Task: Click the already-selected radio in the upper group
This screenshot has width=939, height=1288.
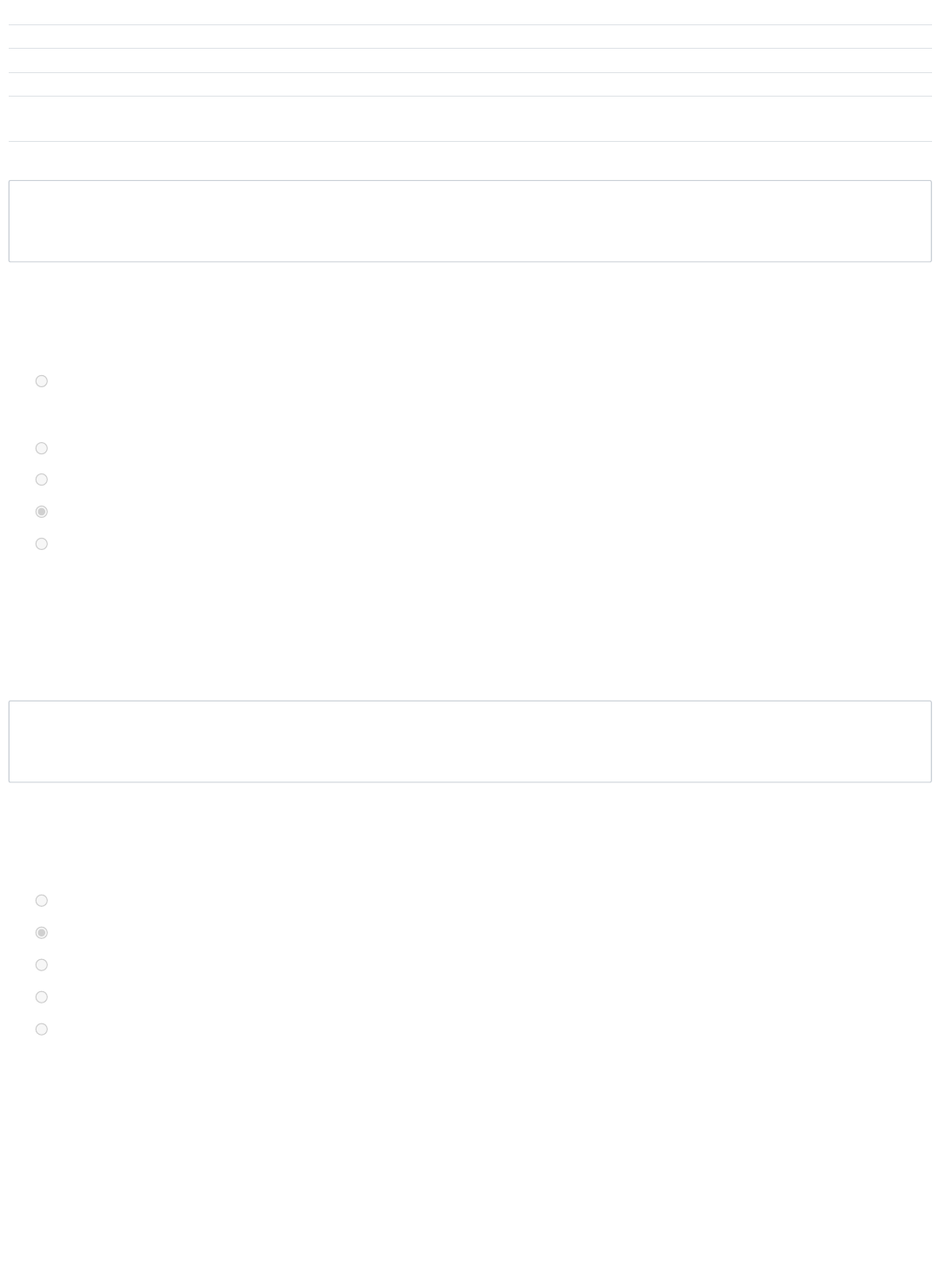Action: [x=41, y=512]
